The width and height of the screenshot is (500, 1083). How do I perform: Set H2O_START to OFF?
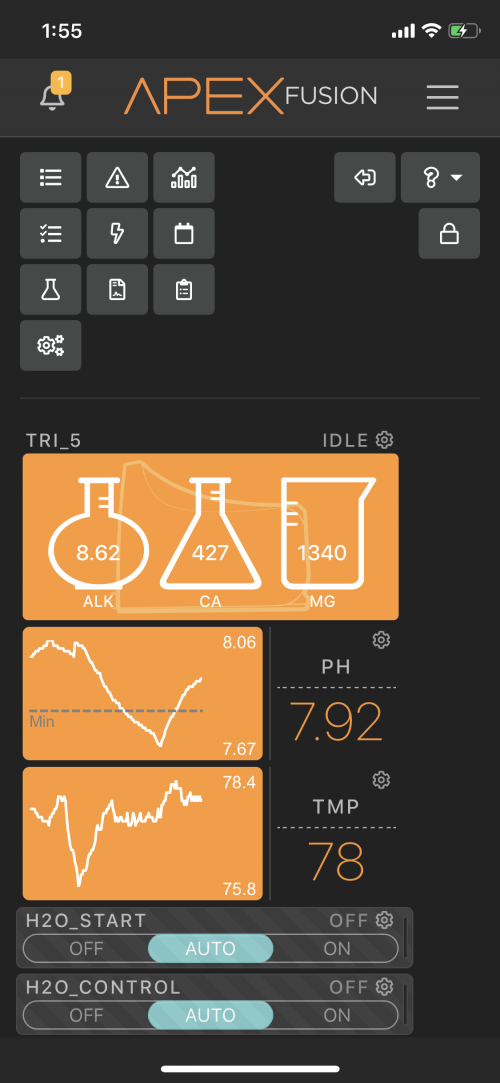[86, 948]
